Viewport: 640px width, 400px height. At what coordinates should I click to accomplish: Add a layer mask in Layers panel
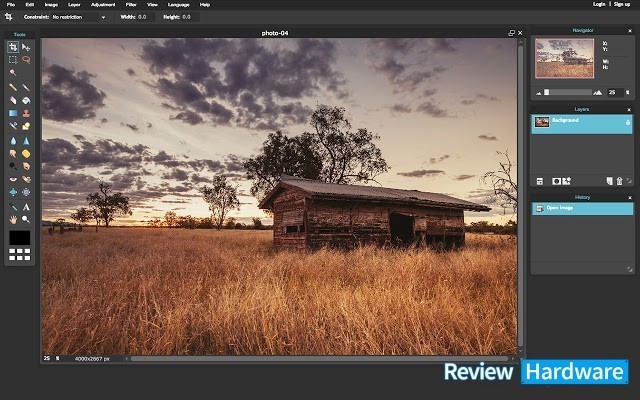(x=556, y=181)
